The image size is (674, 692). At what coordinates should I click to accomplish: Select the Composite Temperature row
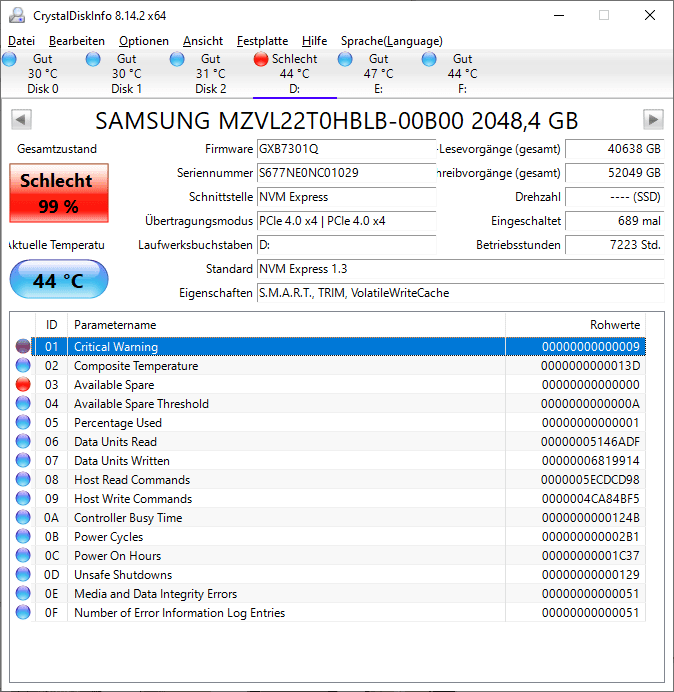328,366
